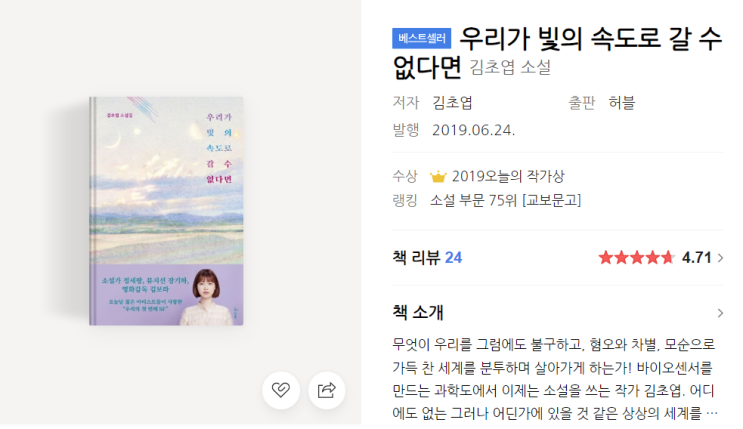Click the review count number 24
This screenshot has height=429, width=743.
453,257
